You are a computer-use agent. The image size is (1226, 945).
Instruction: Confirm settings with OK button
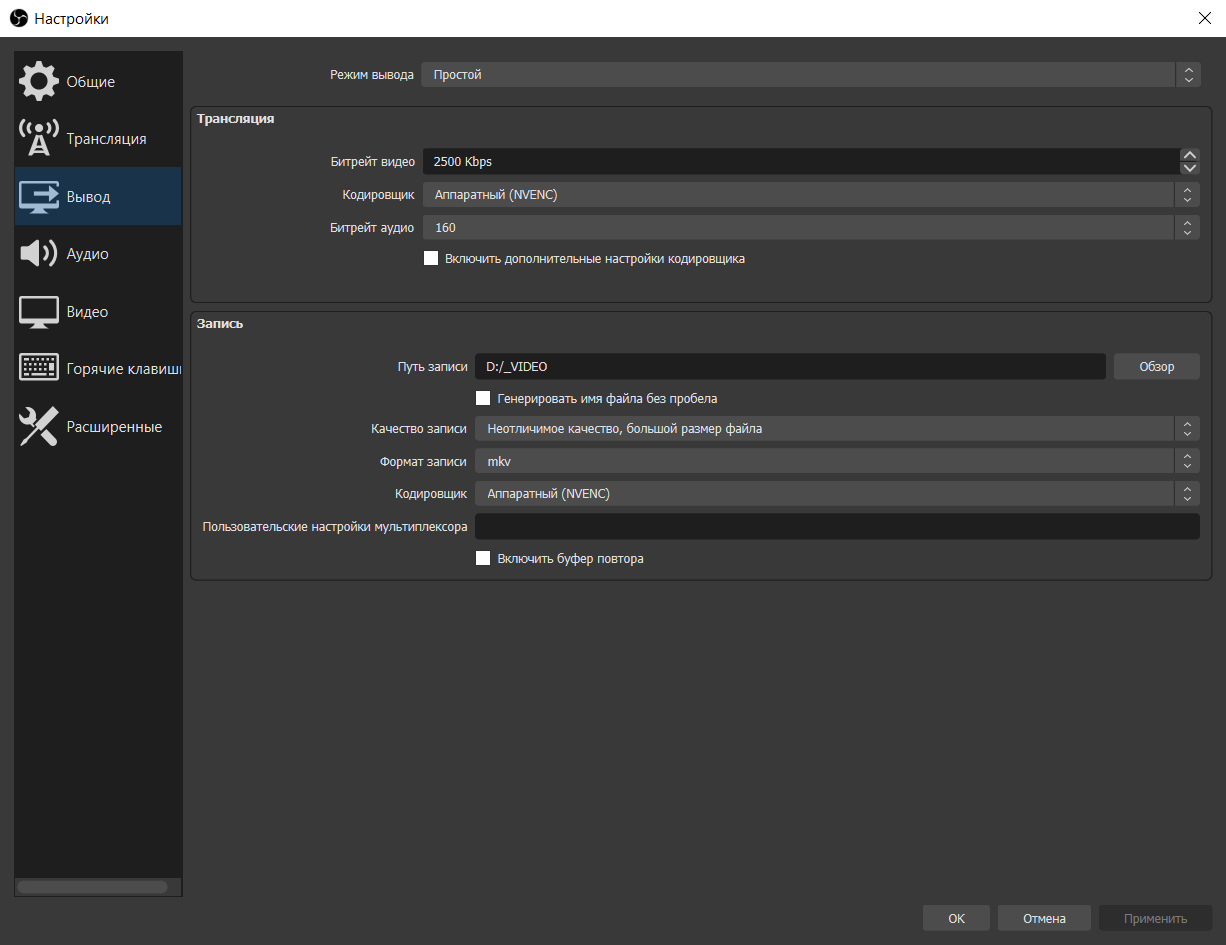point(956,918)
